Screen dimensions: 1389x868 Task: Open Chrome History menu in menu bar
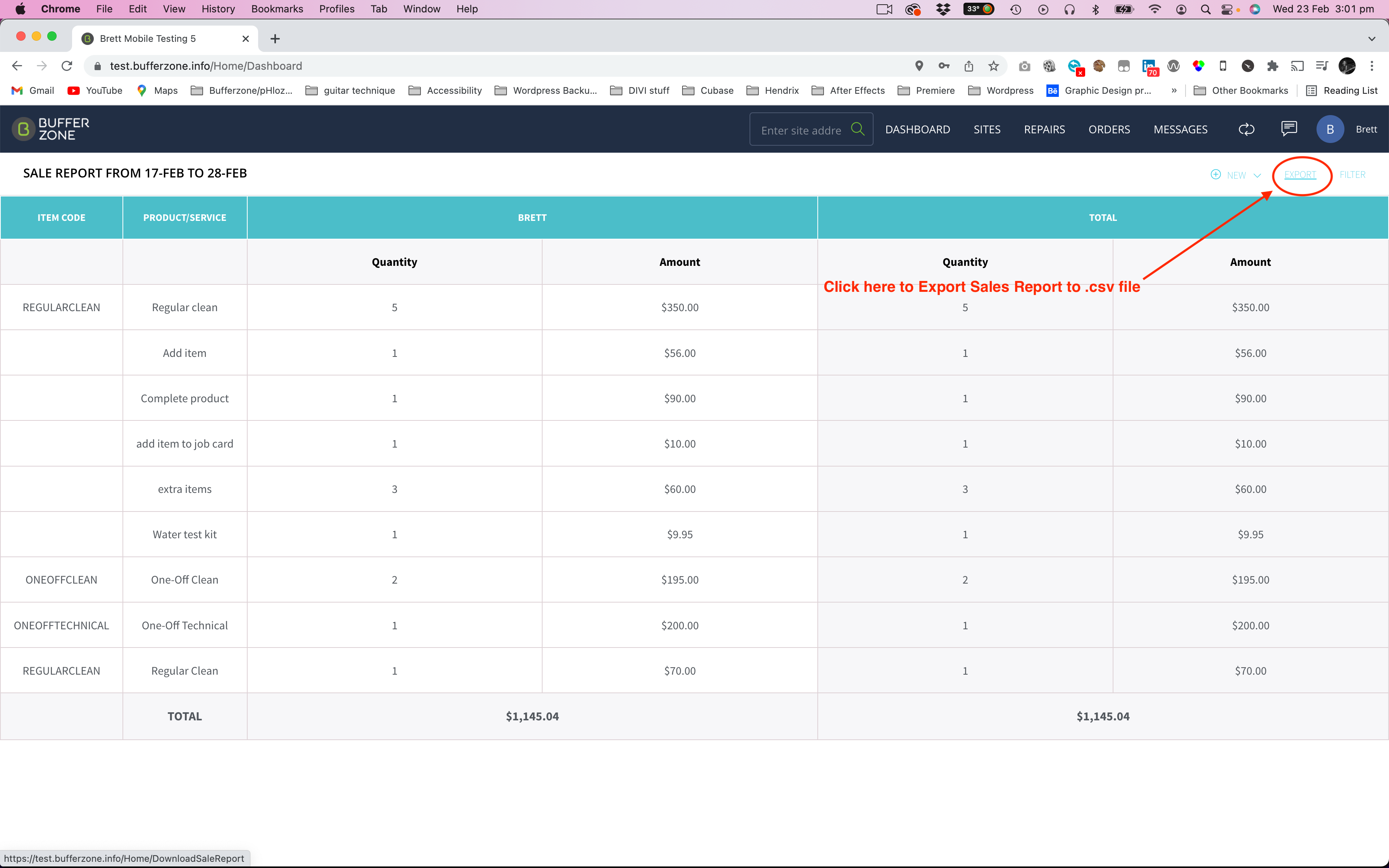point(218,9)
